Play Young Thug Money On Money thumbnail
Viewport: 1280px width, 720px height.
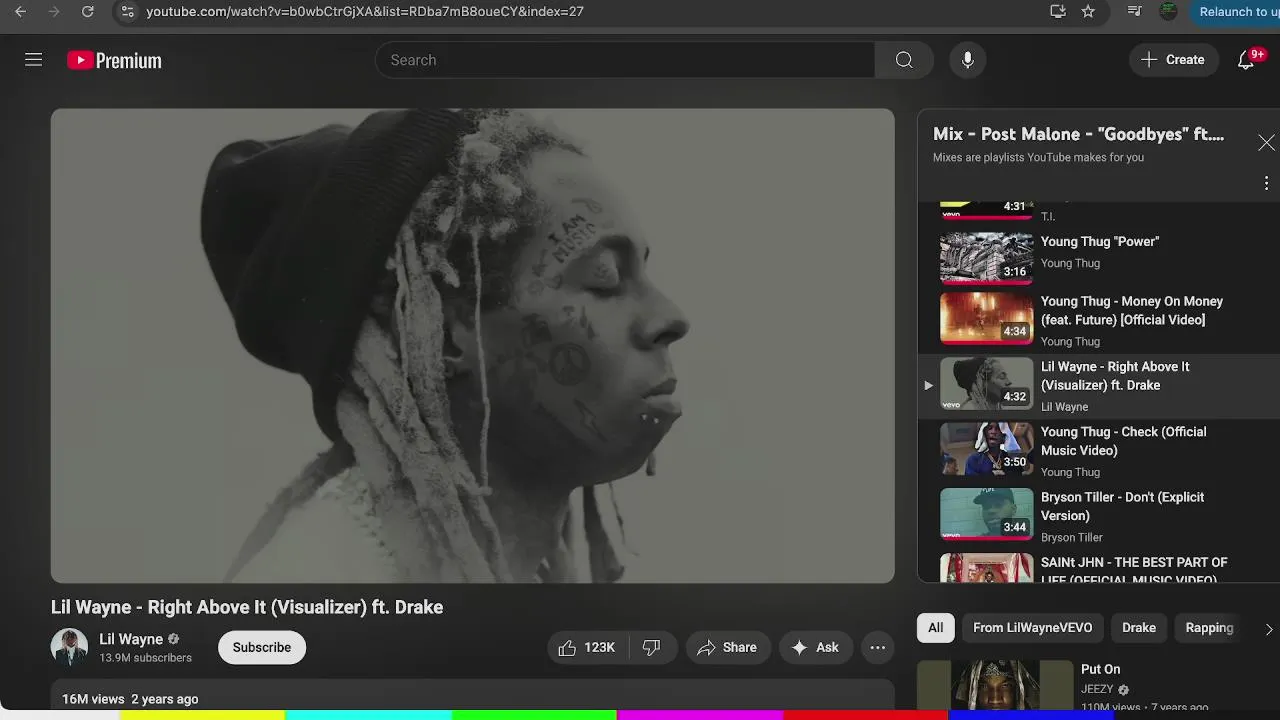[986, 318]
